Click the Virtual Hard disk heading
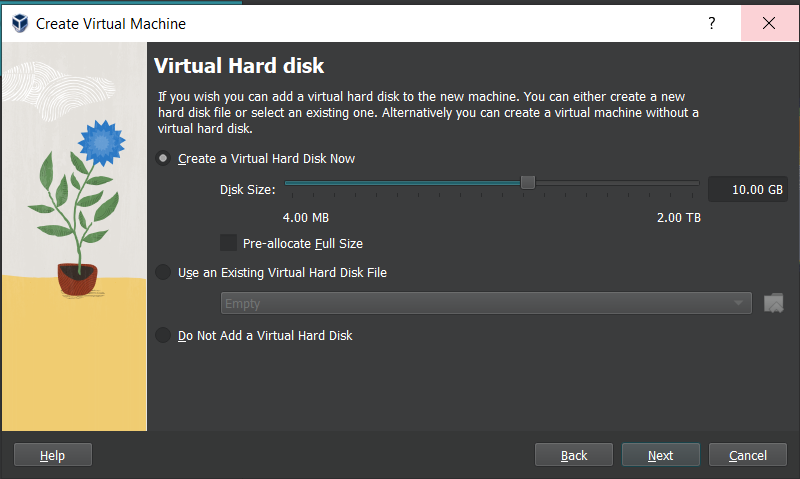800x479 pixels. tap(239, 66)
